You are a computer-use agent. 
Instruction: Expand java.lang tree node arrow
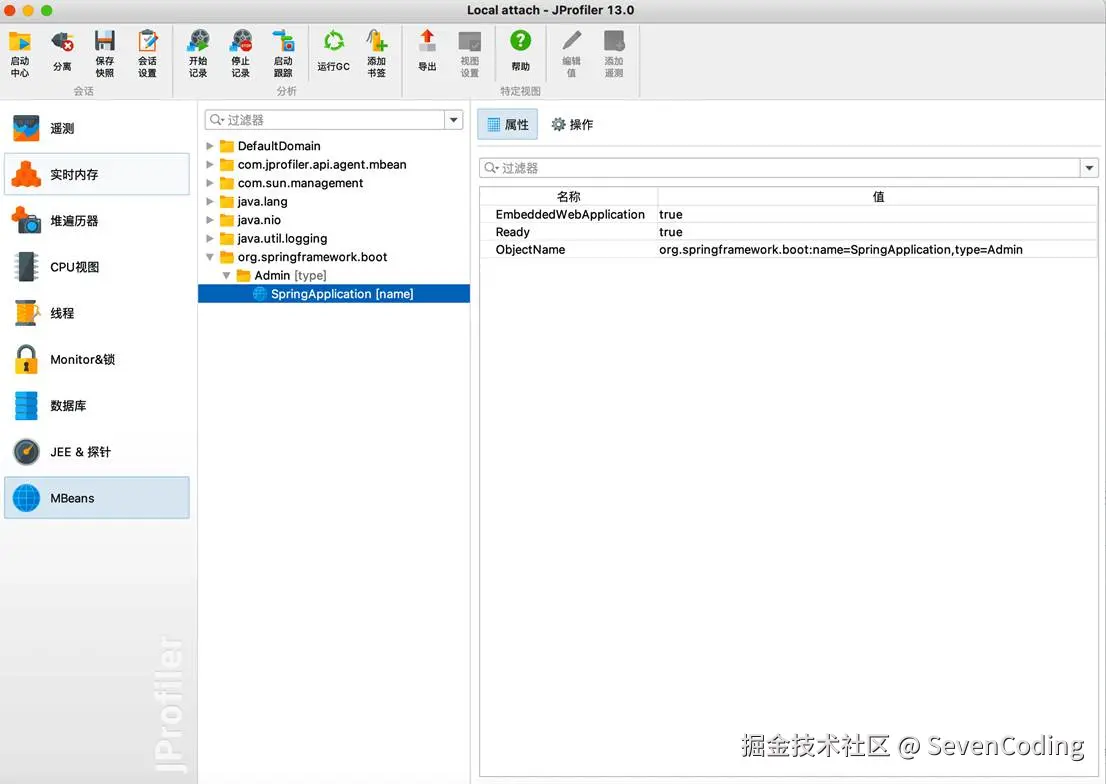pyautogui.click(x=209, y=201)
